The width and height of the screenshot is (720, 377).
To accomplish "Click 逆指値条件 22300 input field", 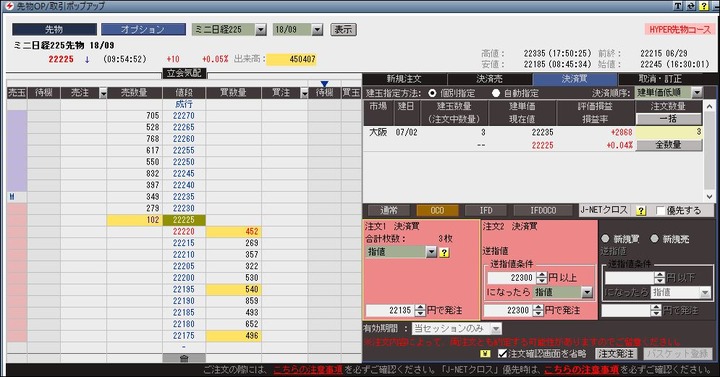I will tap(512, 278).
